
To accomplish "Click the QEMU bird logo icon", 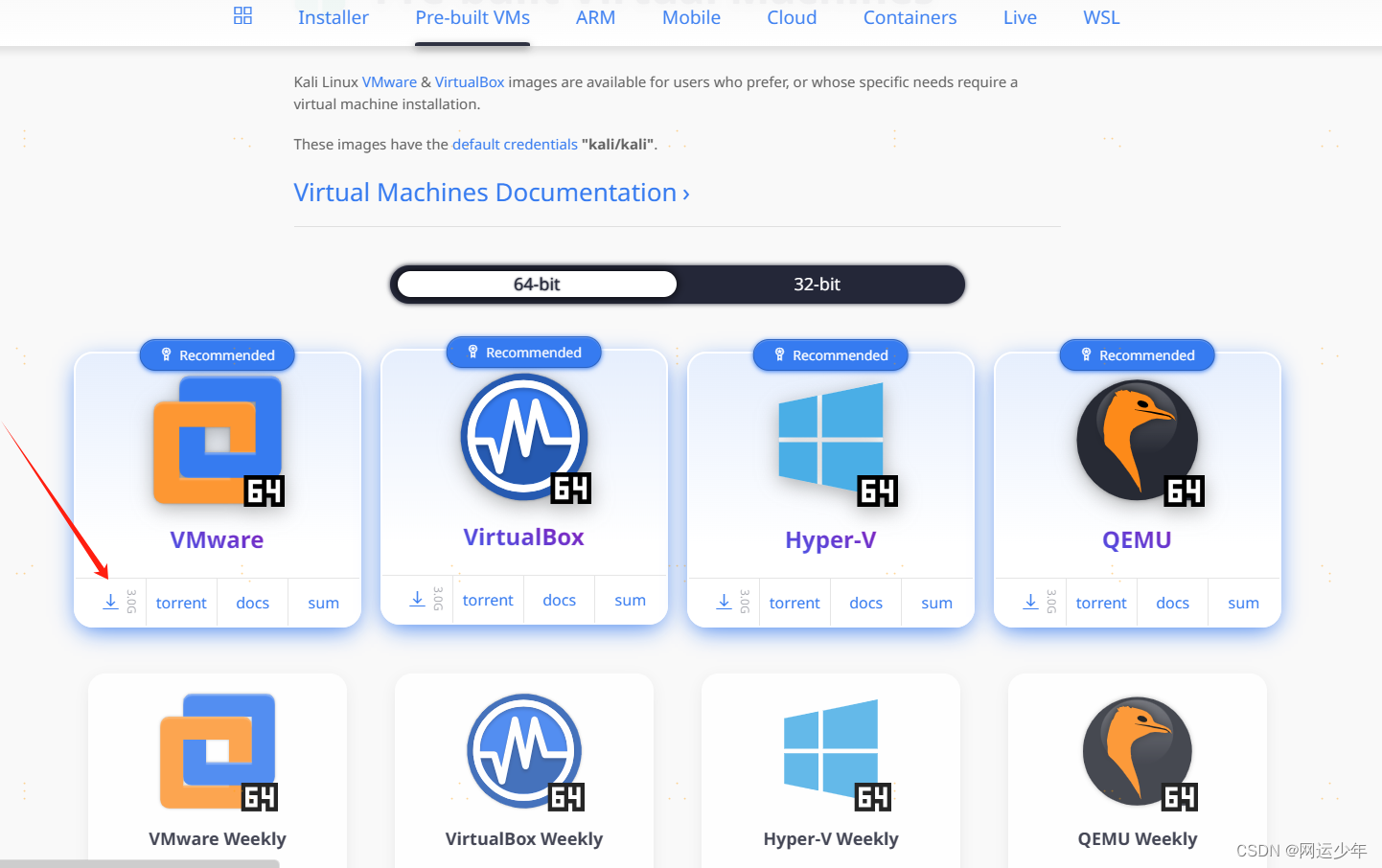I will [x=1137, y=439].
